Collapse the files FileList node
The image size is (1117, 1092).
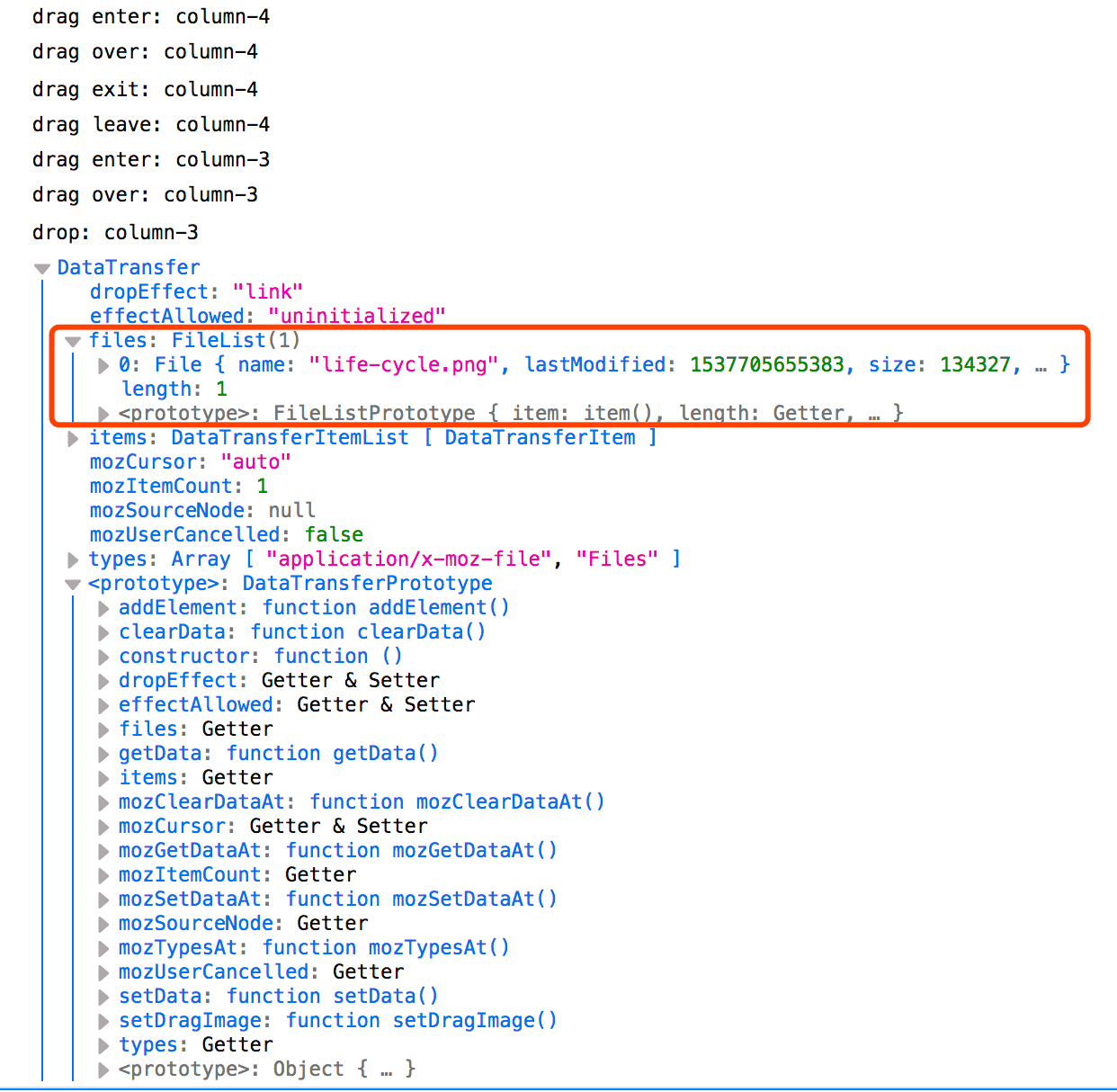pos(73,341)
